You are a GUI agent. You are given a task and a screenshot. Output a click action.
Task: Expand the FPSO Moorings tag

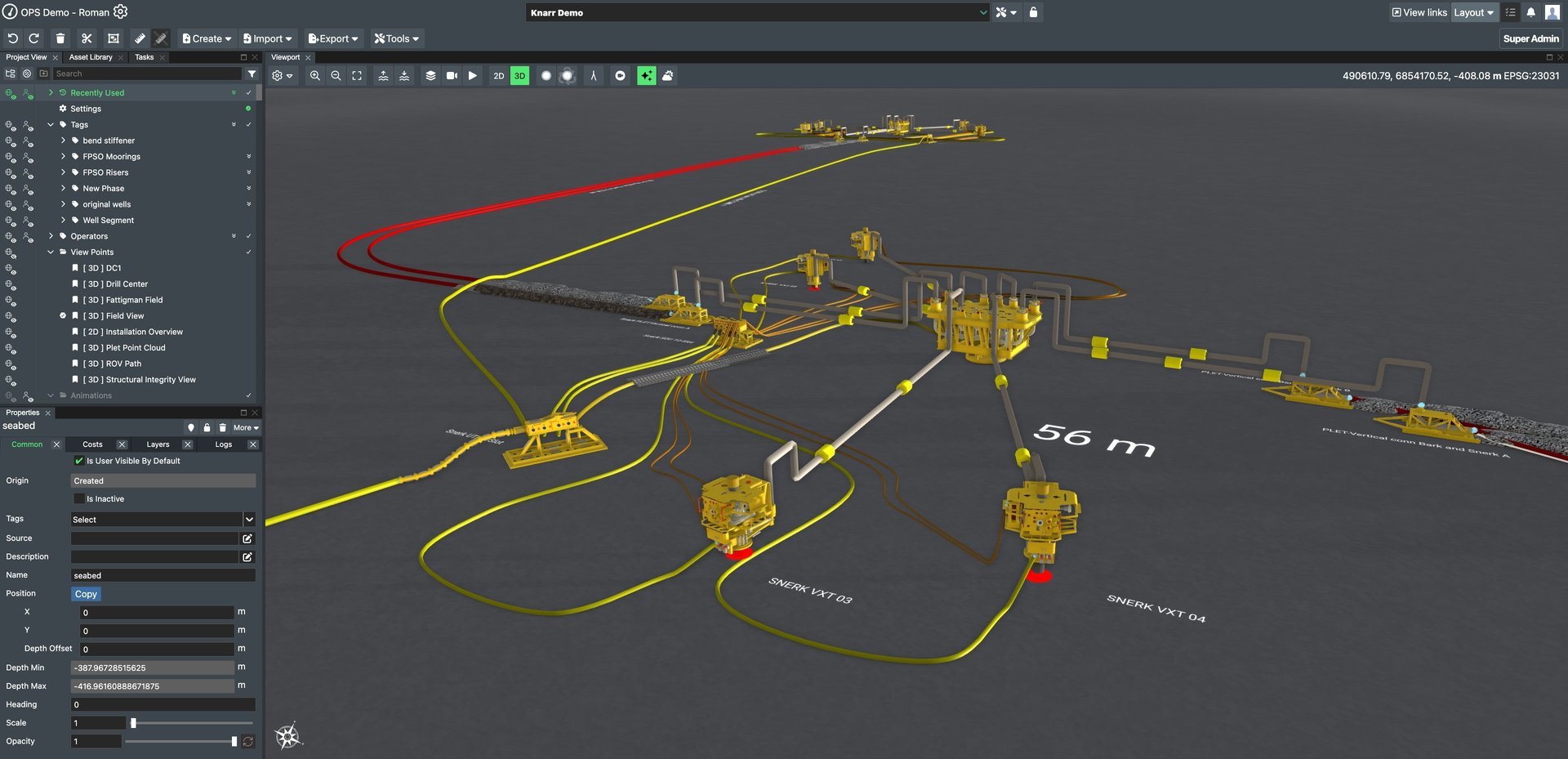pos(64,157)
